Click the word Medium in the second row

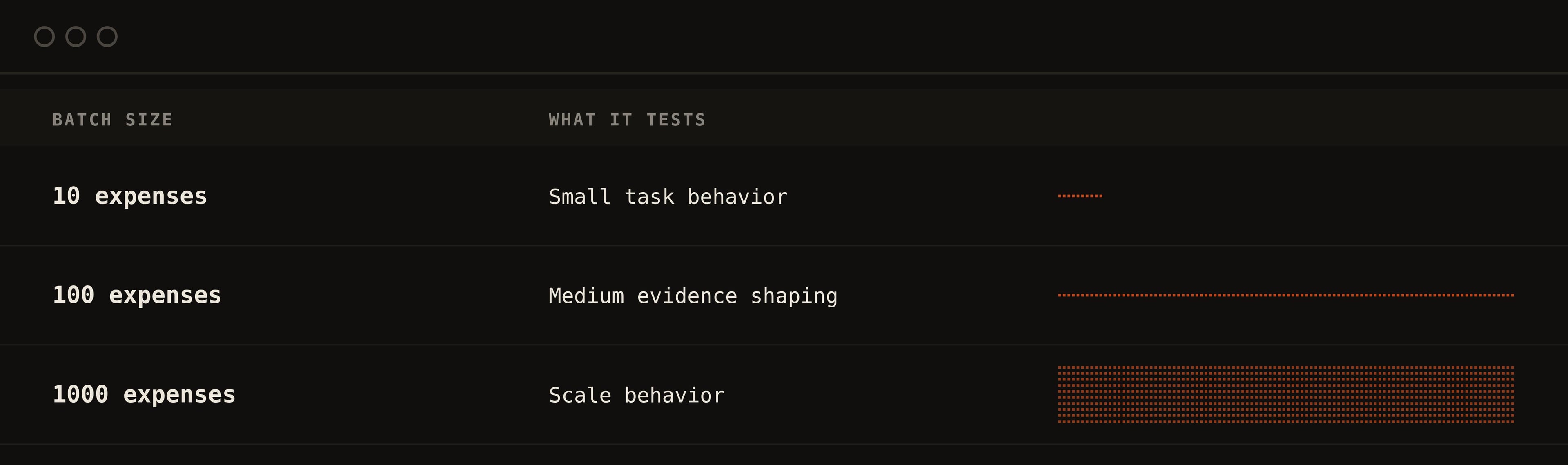[x=586, y=296]
